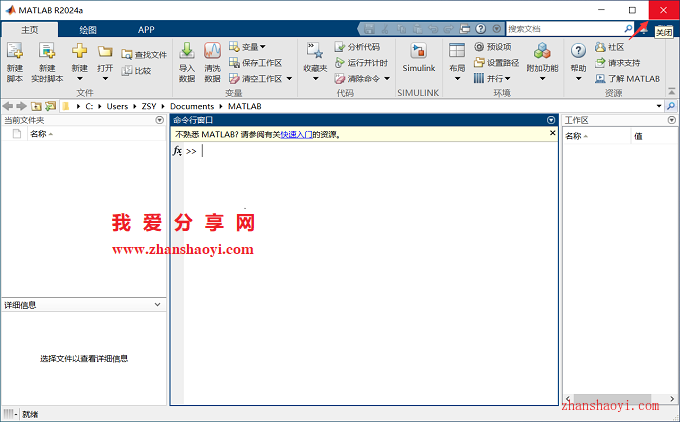Open the Layout (布局) menu
680x422 pixels.
(457, 62)
